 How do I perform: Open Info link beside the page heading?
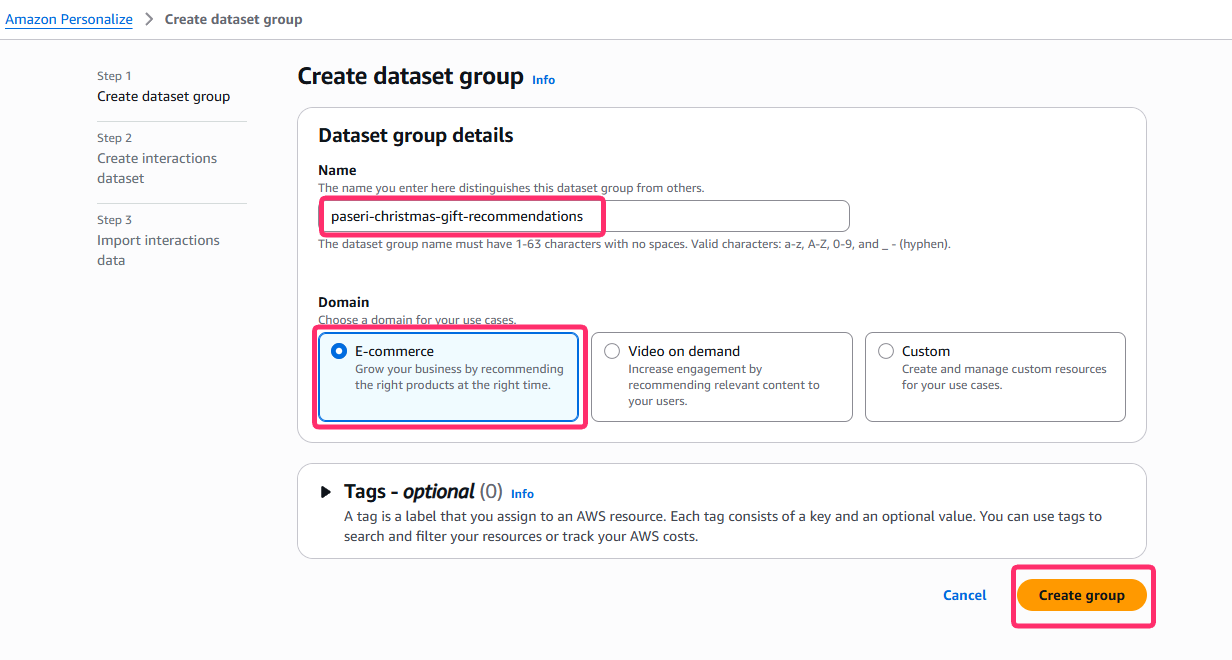pos(543,80)
